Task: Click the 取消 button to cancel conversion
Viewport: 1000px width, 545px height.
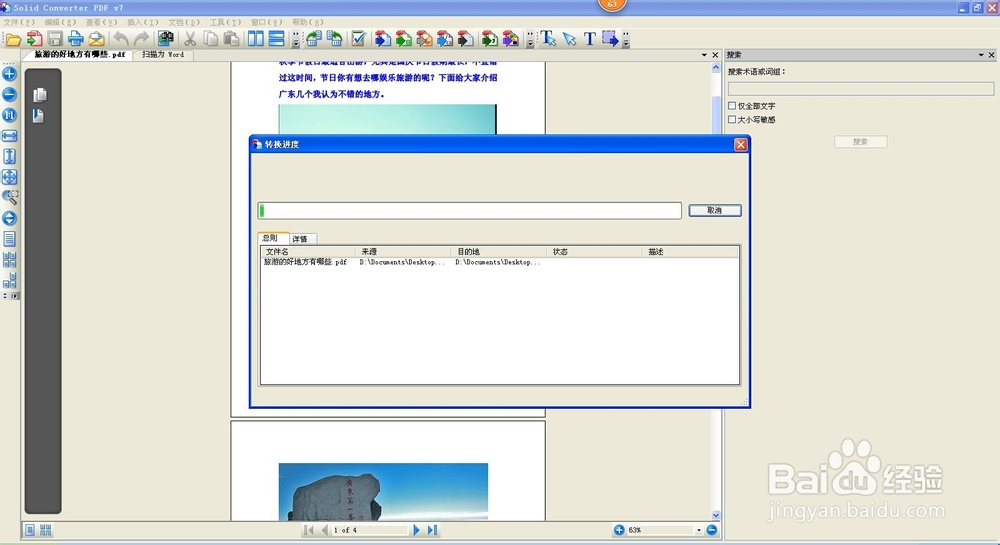Action: (x=715, y=210)
